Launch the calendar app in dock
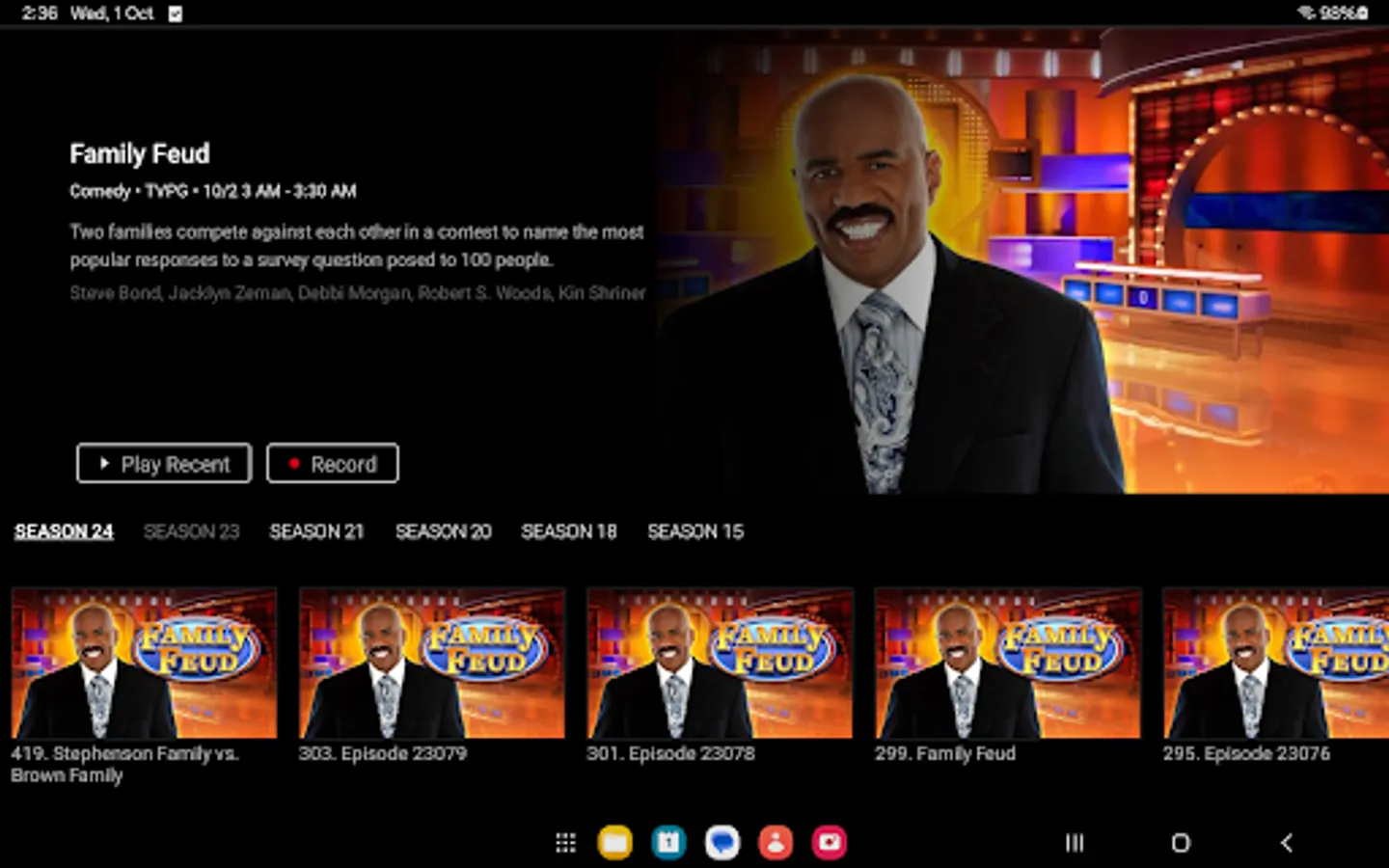 668,843
